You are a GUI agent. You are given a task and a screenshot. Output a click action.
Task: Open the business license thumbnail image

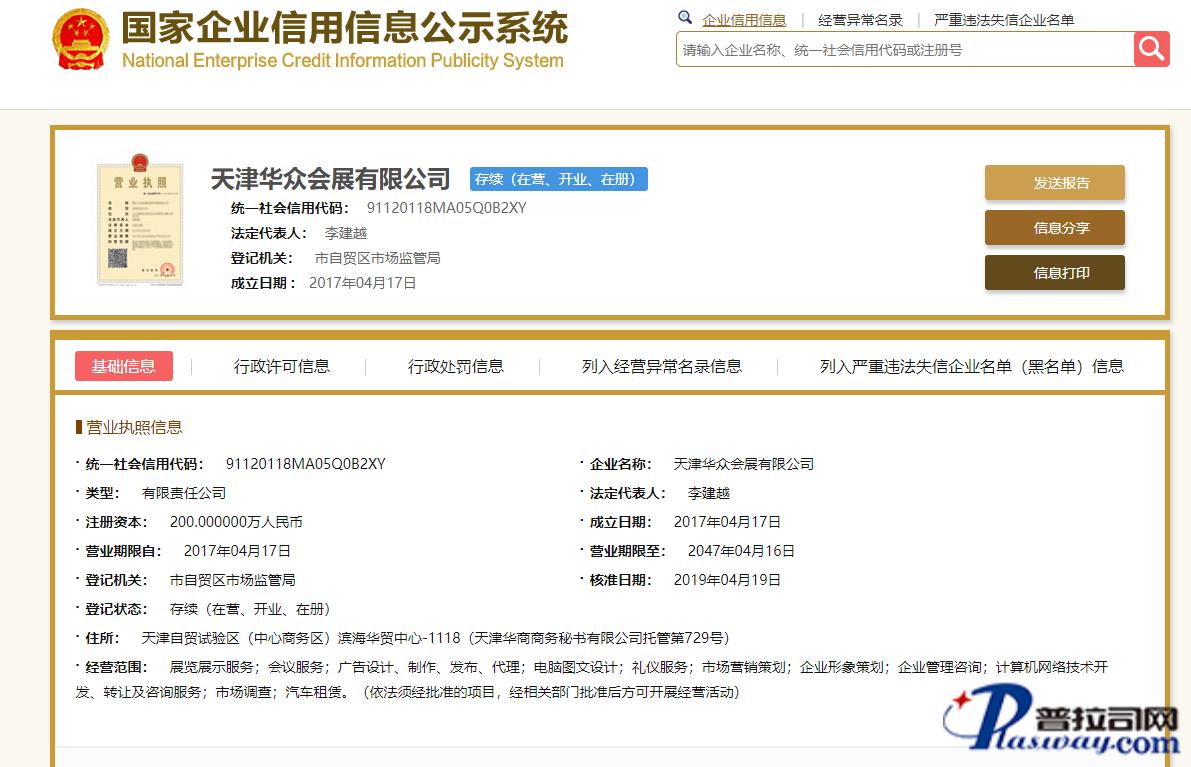pos(140,220)
